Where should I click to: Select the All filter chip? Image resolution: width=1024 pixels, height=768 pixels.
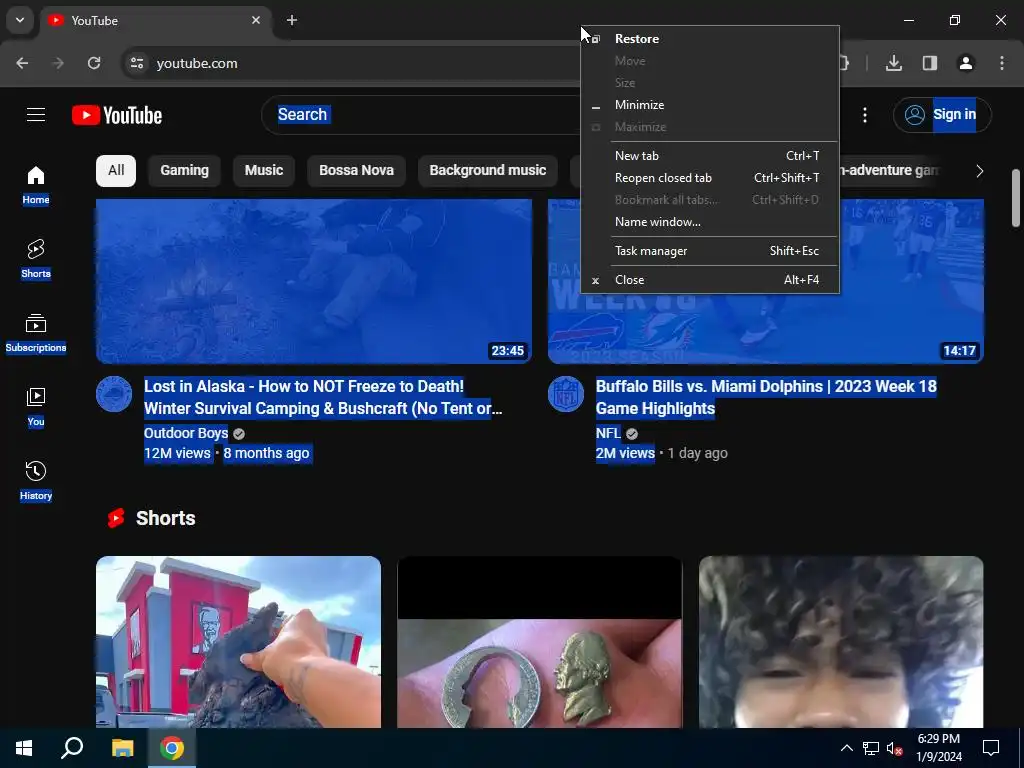[116, 170]
